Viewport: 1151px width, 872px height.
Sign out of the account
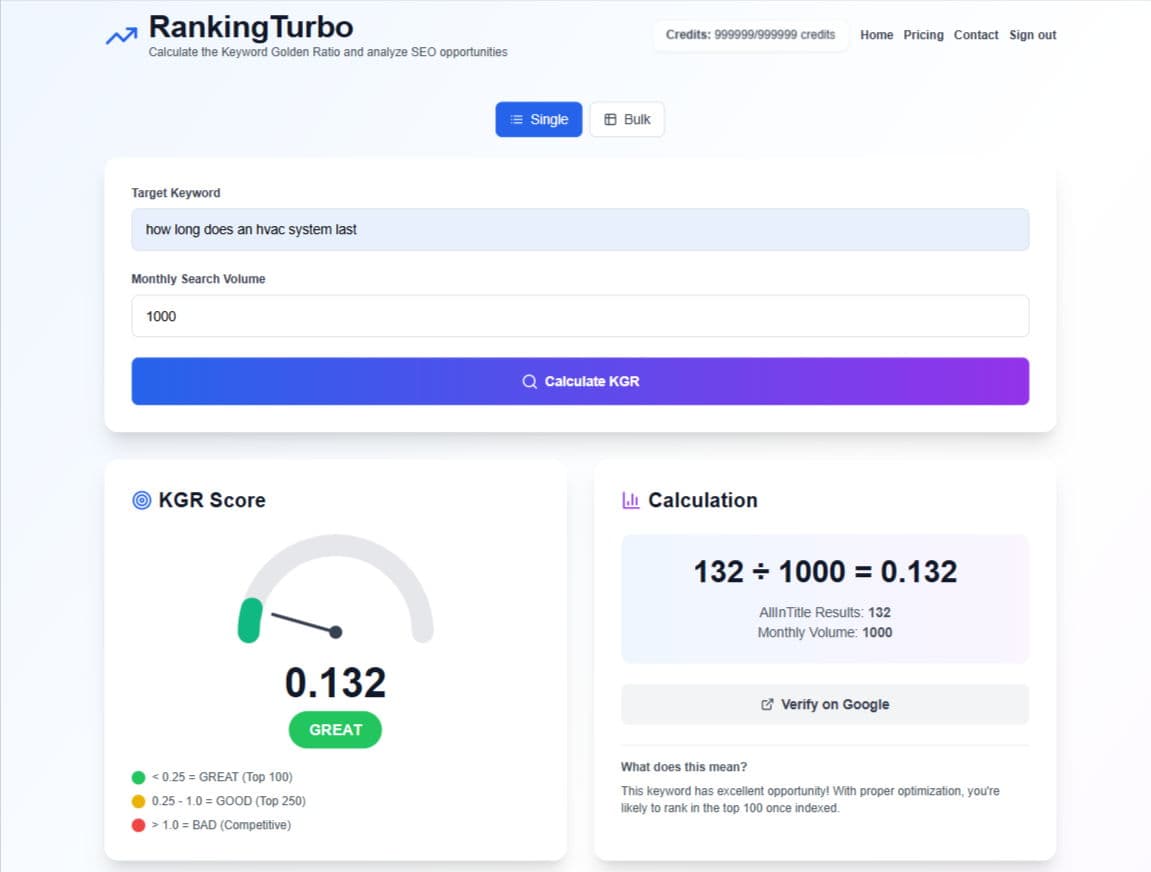[x=1032, y=34]
